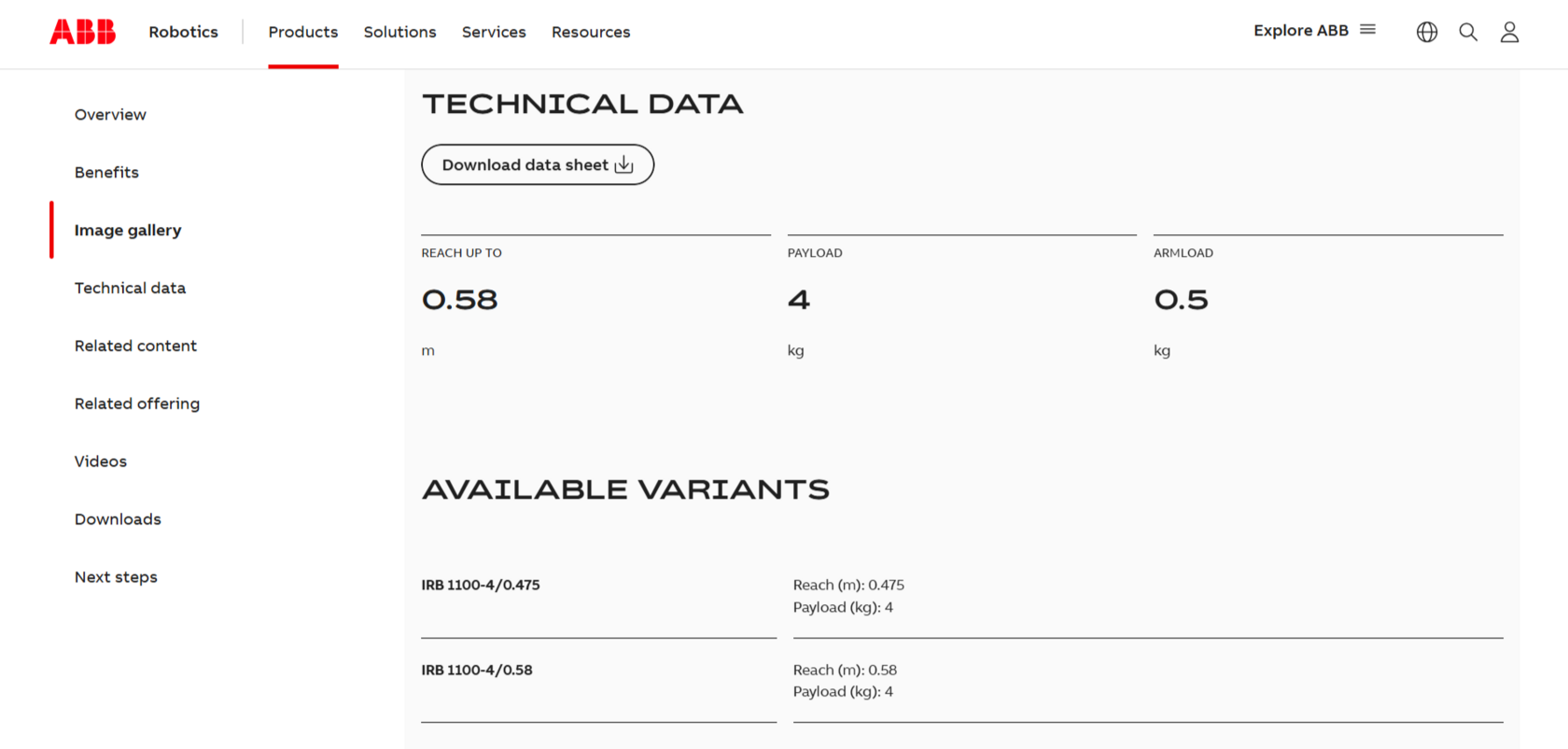1568x749 pixels.
Task: Click the Download data sheet button
Action: coord(538,164)
